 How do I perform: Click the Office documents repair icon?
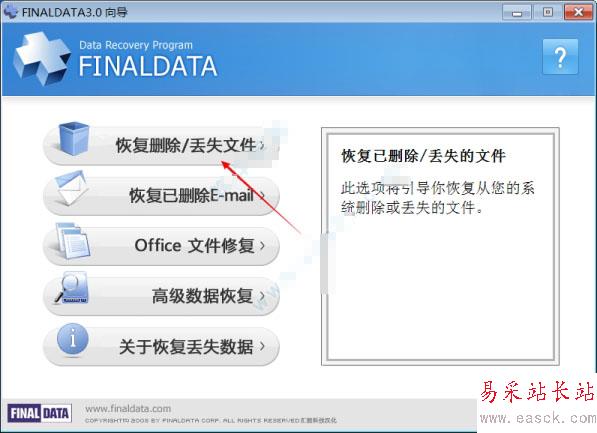(73, 241)
